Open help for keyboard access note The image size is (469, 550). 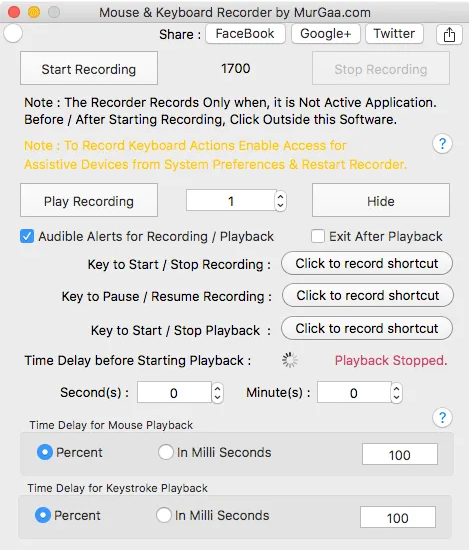coord(442,144)
